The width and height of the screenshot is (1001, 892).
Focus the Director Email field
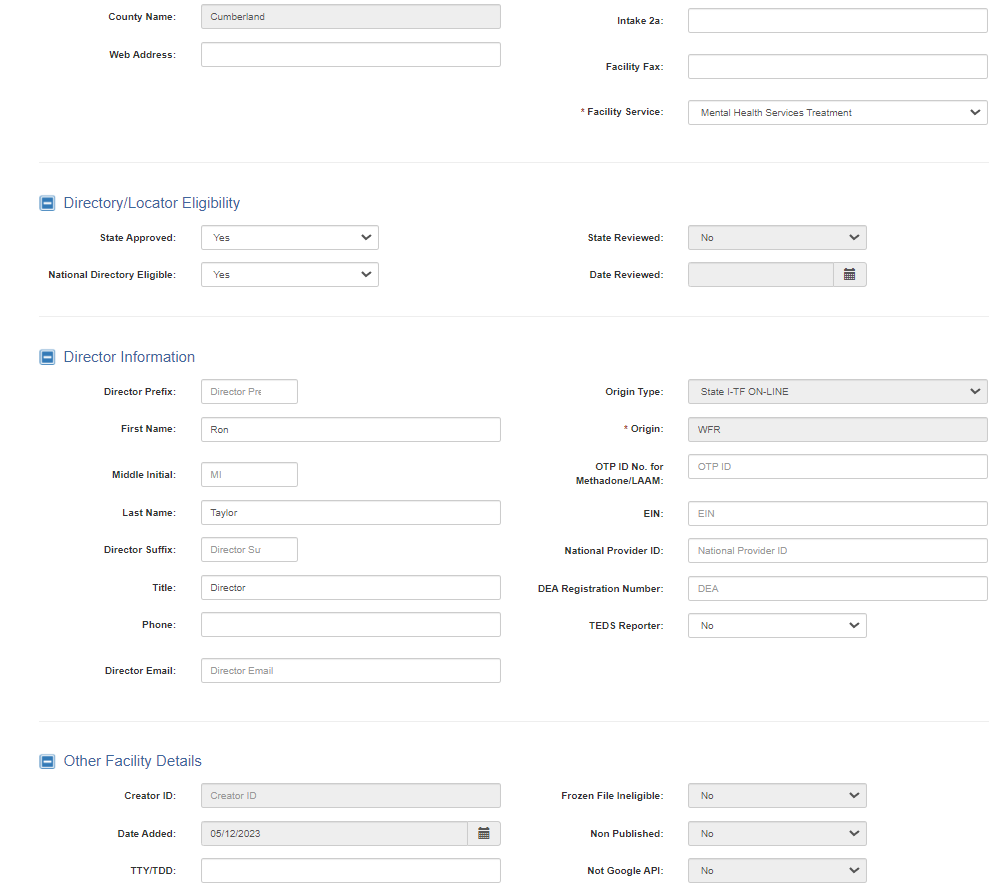[350, 670]
